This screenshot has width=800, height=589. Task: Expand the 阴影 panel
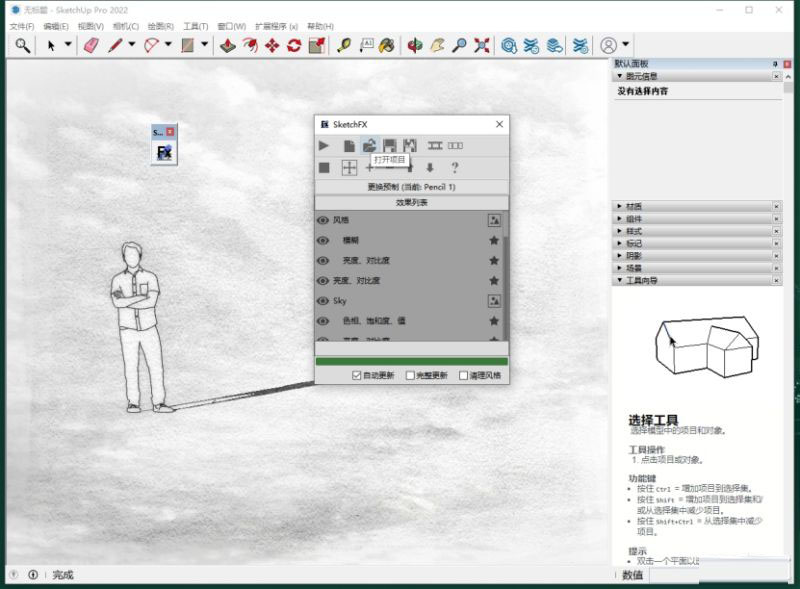pos(619,255)
